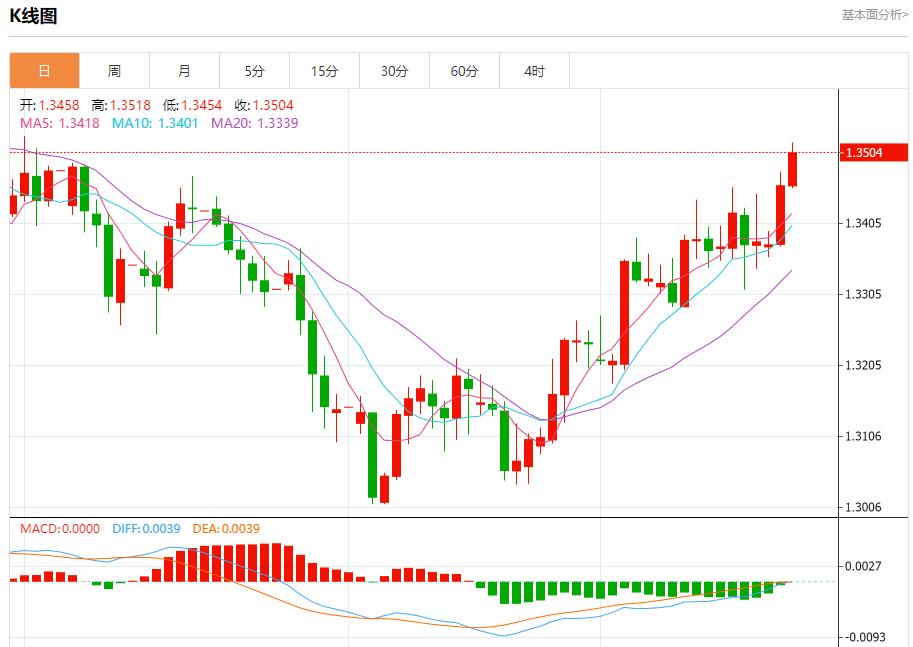This screenshot has width=913, height=647.
Task: Select the 日 daily chart tab
Action: pyautogui.click(x=44, y=71)
